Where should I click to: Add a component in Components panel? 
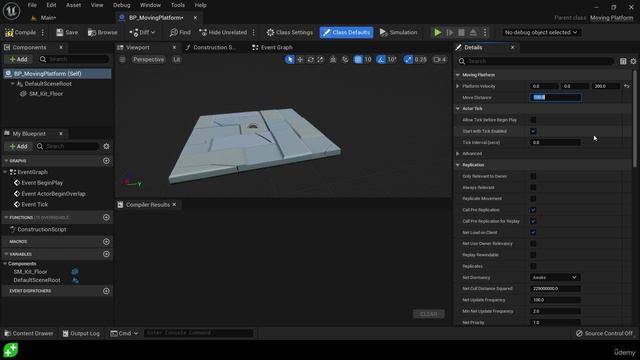coord(18,60)
